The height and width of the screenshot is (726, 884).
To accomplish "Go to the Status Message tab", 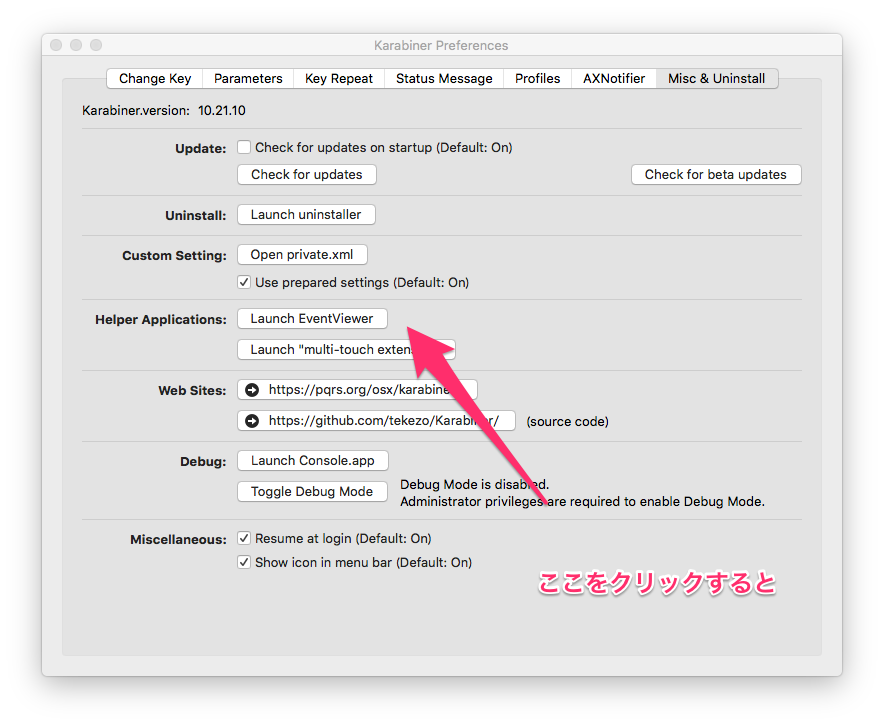I will [444, 78].
